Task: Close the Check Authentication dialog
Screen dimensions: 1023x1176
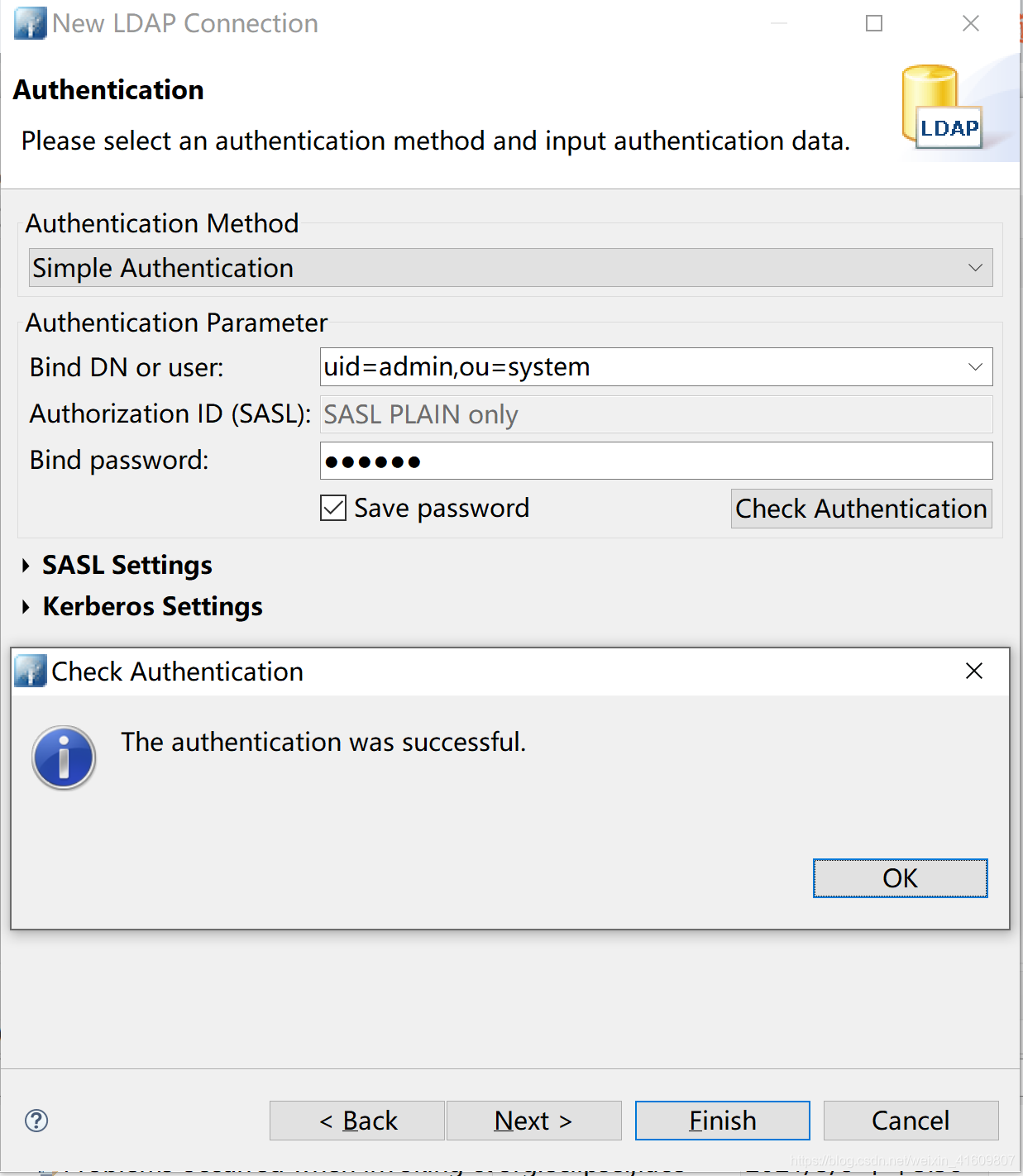Action: click(x=974, y=671)
